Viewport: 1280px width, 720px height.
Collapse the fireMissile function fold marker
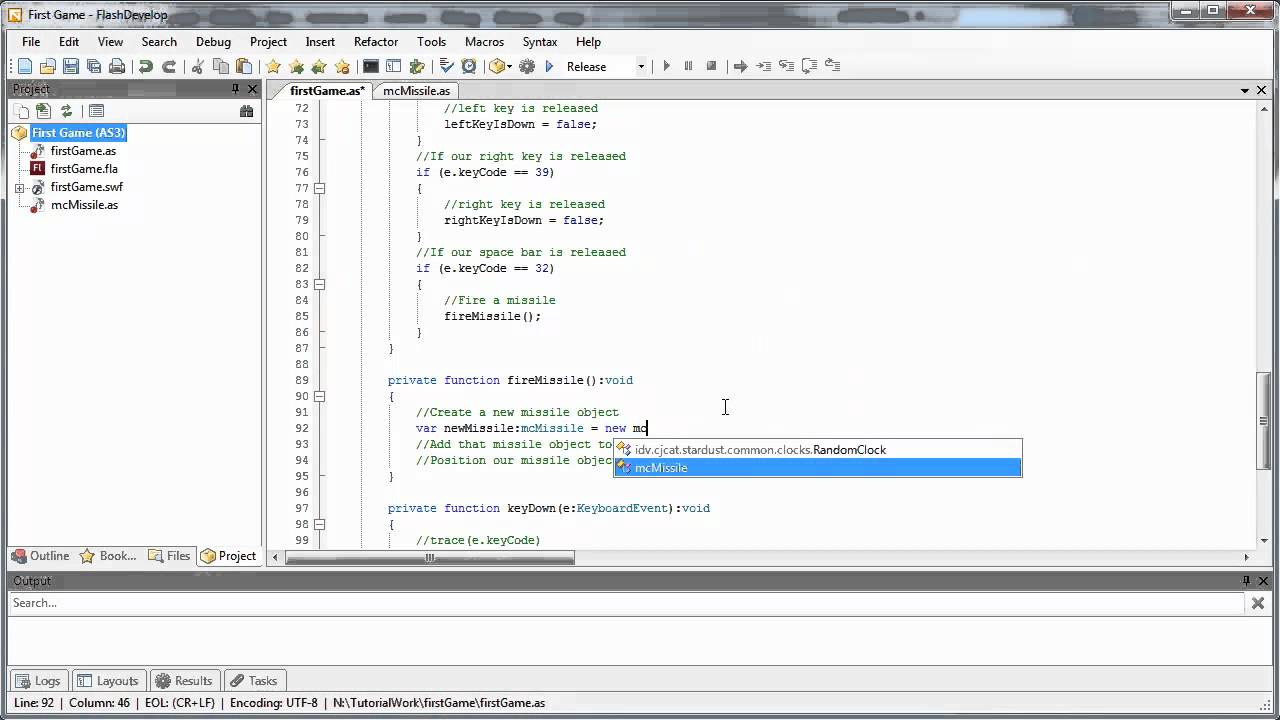[x=319, y=396]
